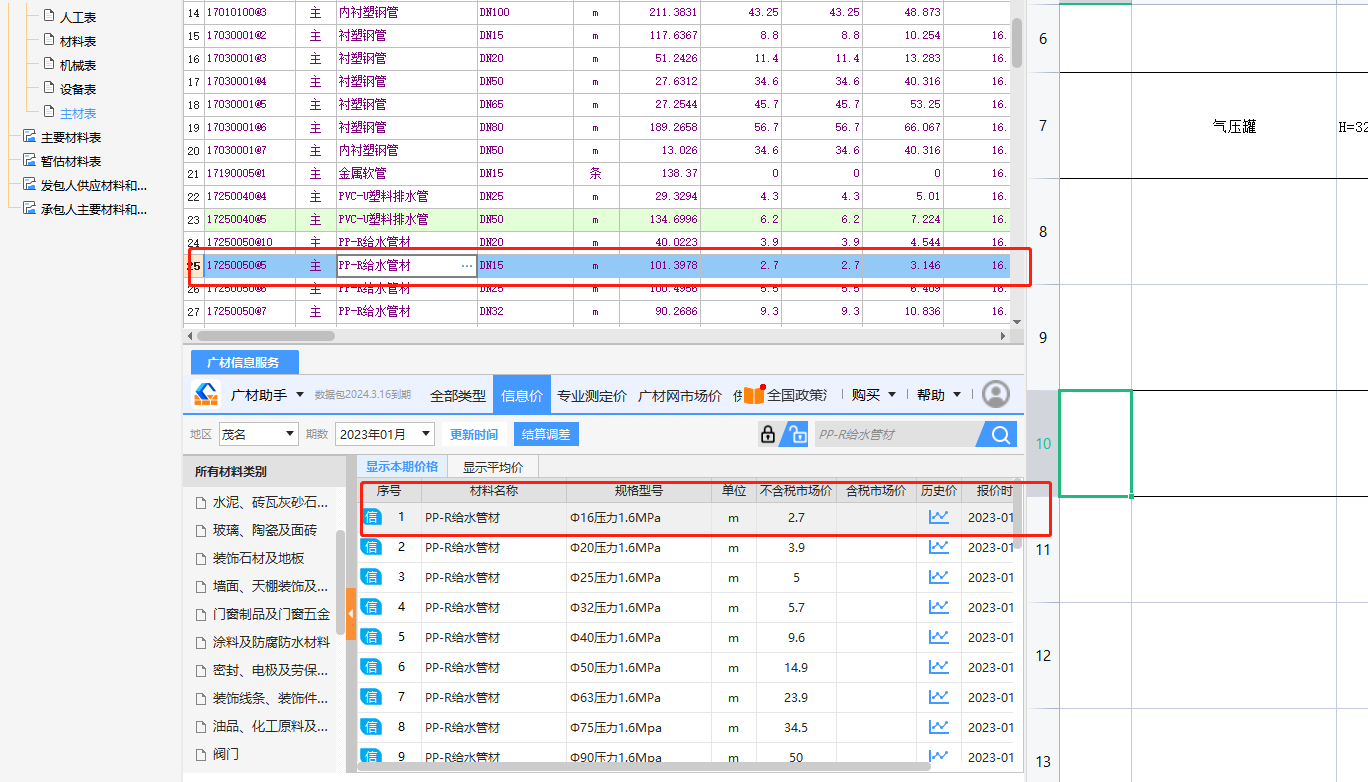This screenshot has height=782, width=1368.
Task: Switch to the 广材网市场价 tab
Action: click(x=680, y=395)
